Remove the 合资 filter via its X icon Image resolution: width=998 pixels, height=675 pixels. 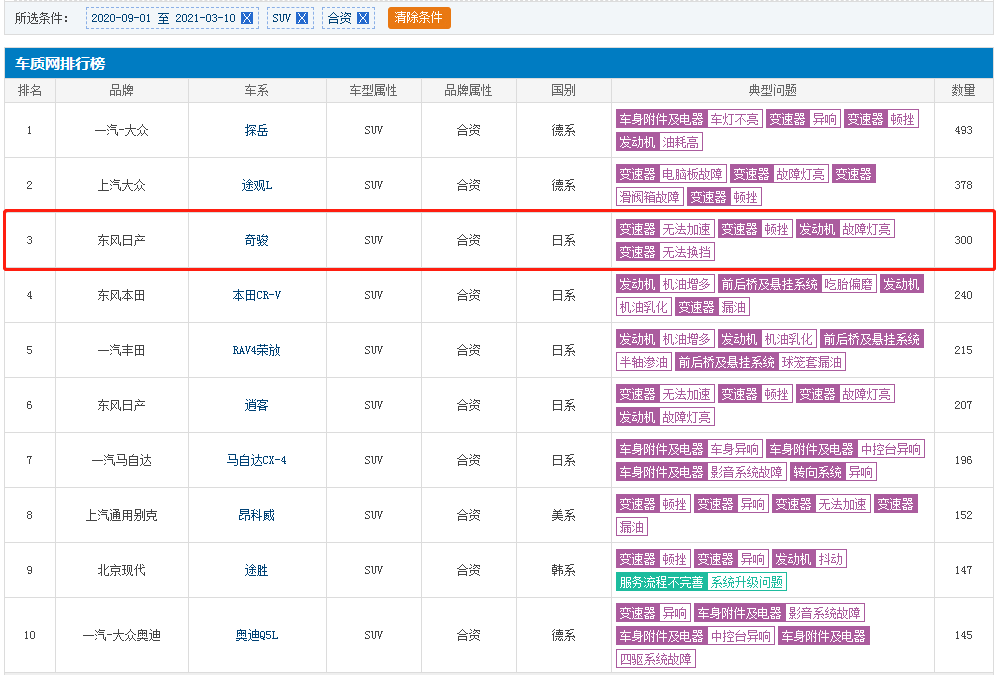point(363,18)
